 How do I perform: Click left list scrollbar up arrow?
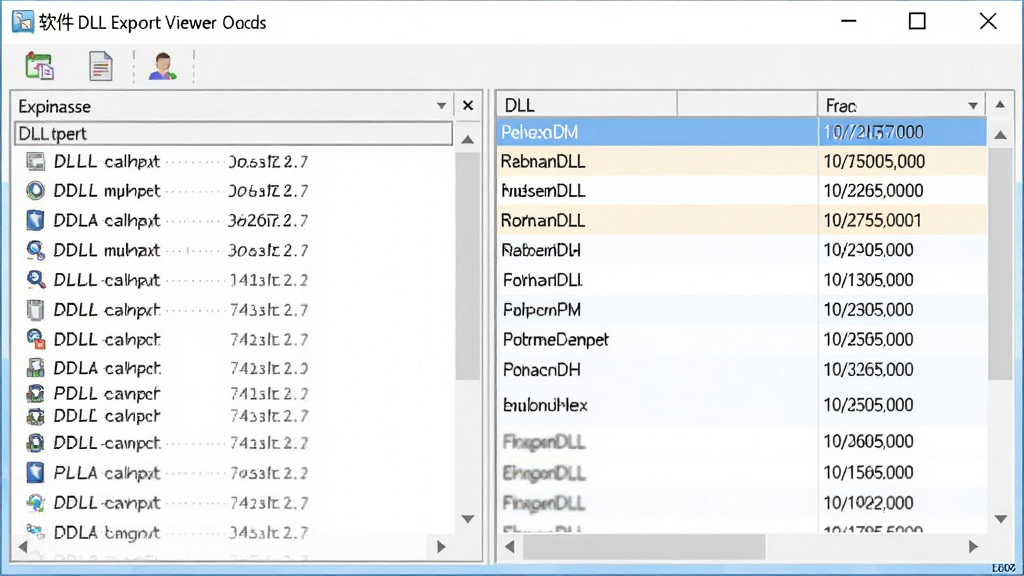click(468, 139)
